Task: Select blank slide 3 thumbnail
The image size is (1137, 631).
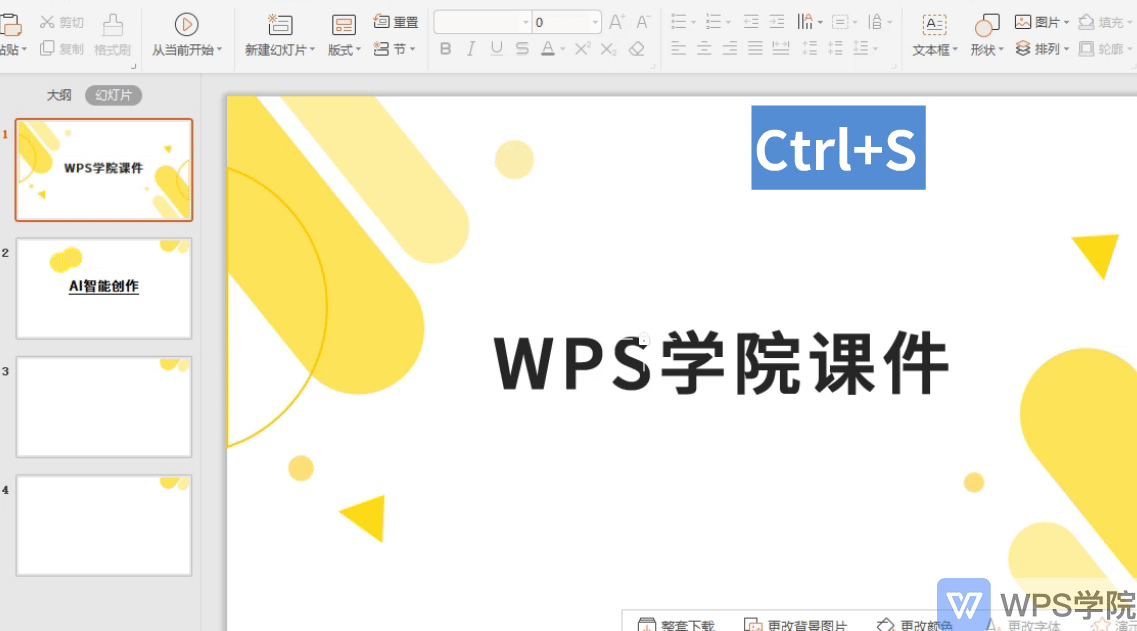Action: [x=104, y=407]
